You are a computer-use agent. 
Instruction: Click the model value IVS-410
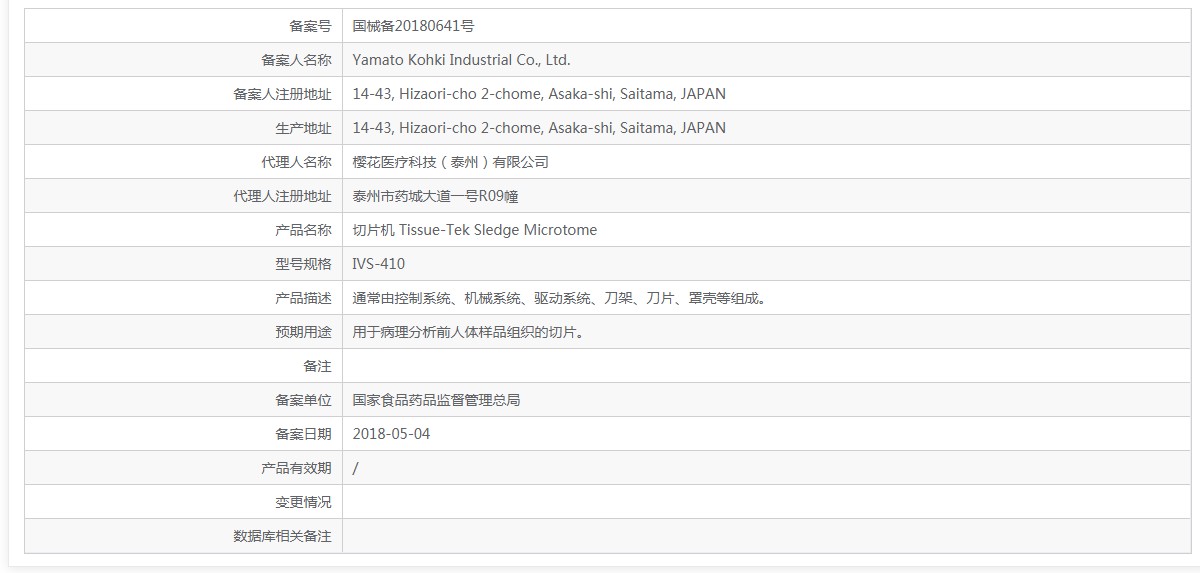379,264
